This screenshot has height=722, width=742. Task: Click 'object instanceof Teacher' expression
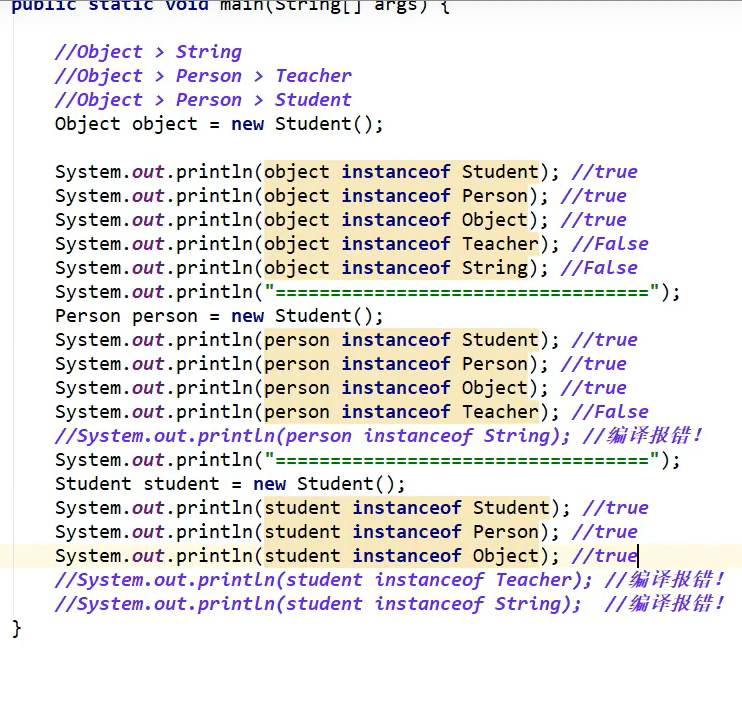pos(401,244)
